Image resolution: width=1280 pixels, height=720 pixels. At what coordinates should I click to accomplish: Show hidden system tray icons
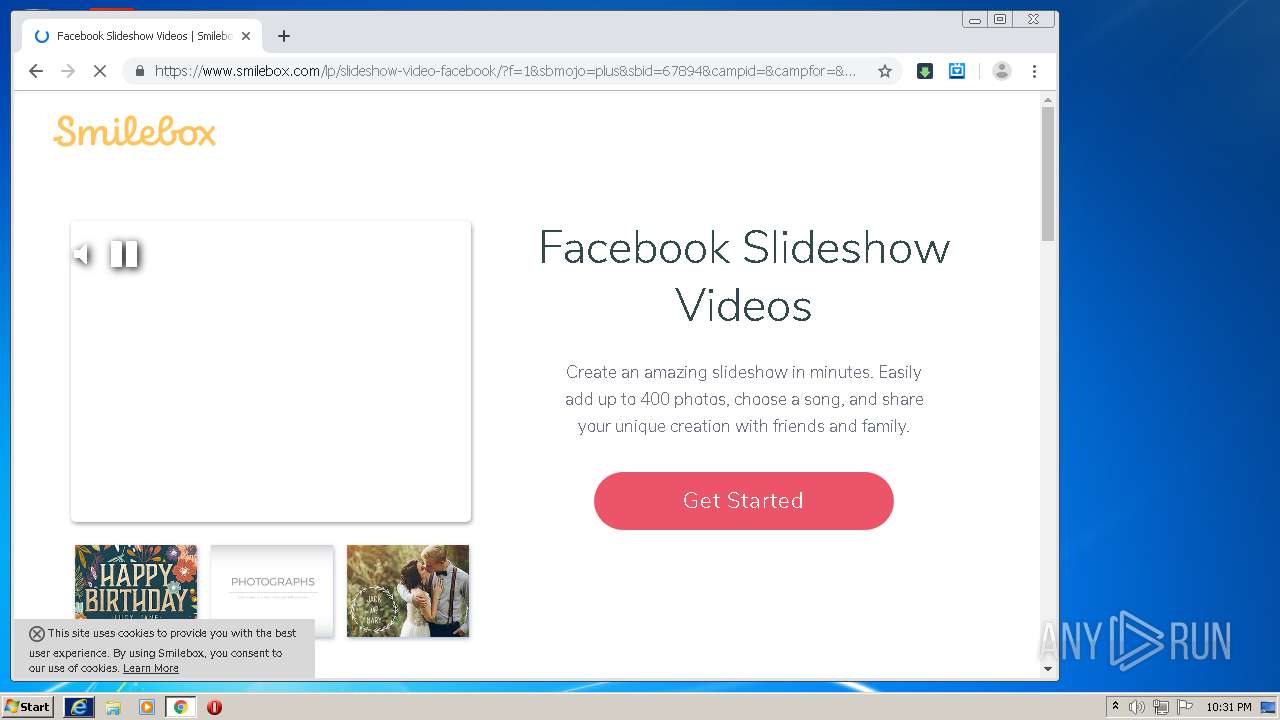point(1115,707)
